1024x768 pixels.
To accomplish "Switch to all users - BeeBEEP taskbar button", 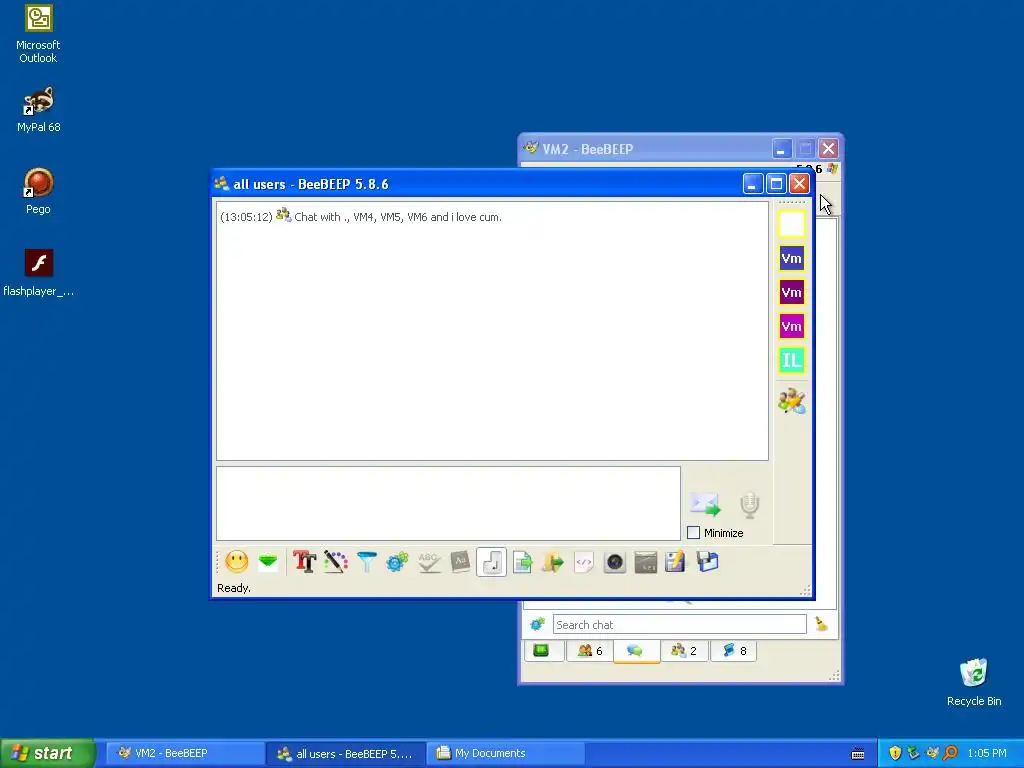I will [346, 753].
